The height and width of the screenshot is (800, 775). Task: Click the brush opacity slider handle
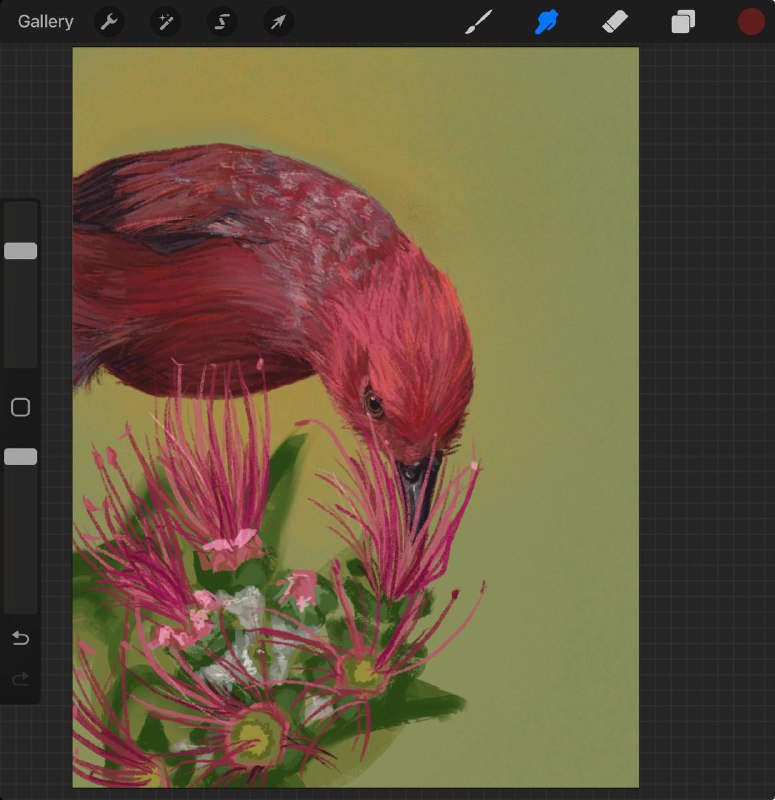tap(20, 457)
